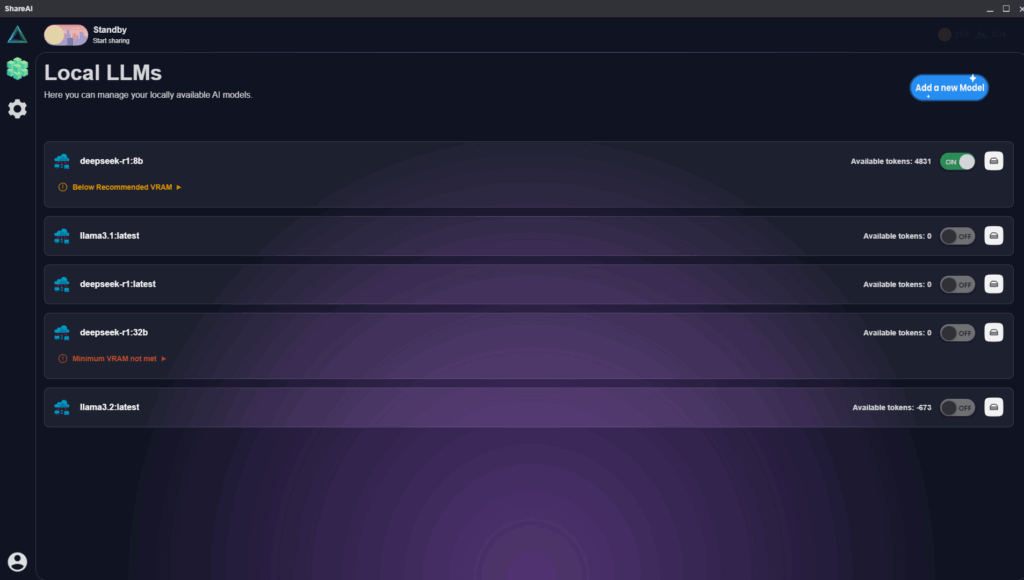Image resolution: width=1024 pixels, height=580 pixels.
Task: Click Available tokens: 0 on the deepseek-r1:32b row
Action: pos(897,332)
